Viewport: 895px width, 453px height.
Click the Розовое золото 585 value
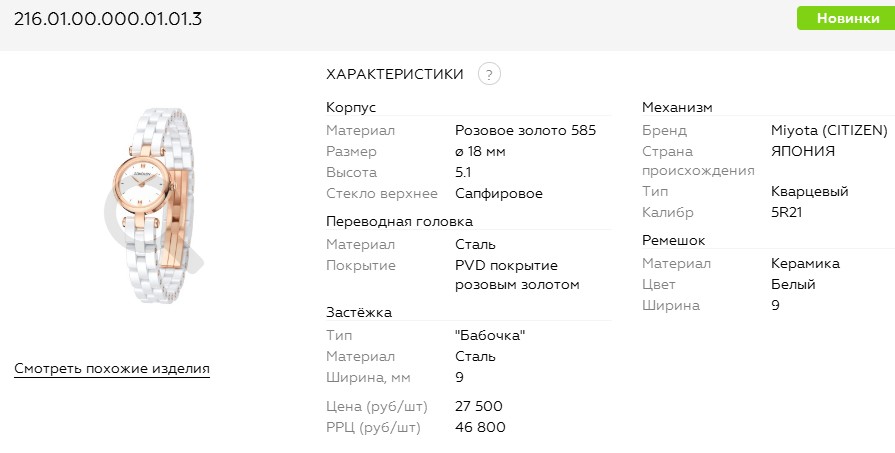(525, 131)
